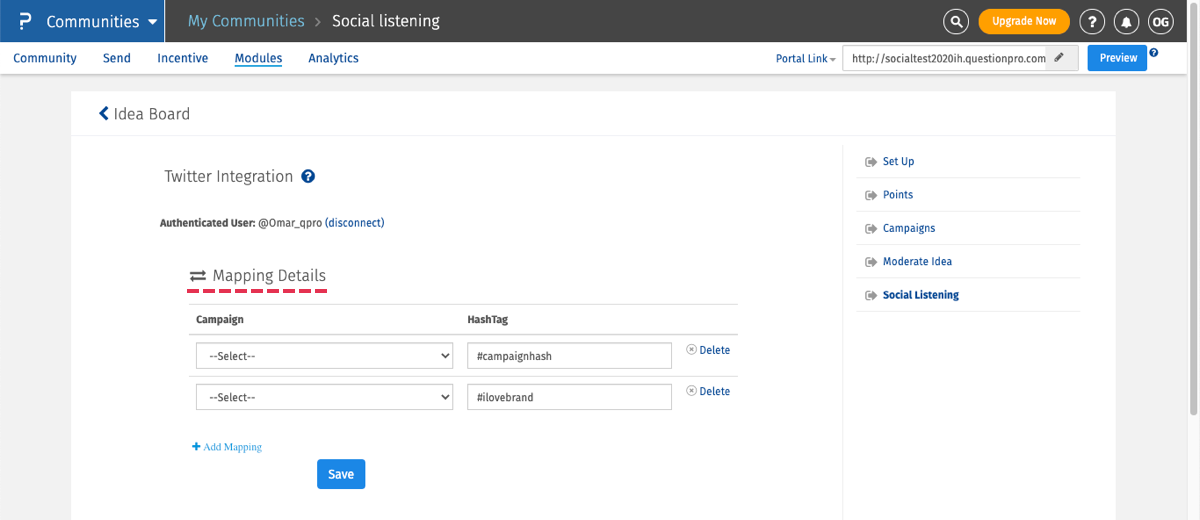Click the Twitter Integration help icon
This screenshot has height=520, width=1200.
point(308,177)
